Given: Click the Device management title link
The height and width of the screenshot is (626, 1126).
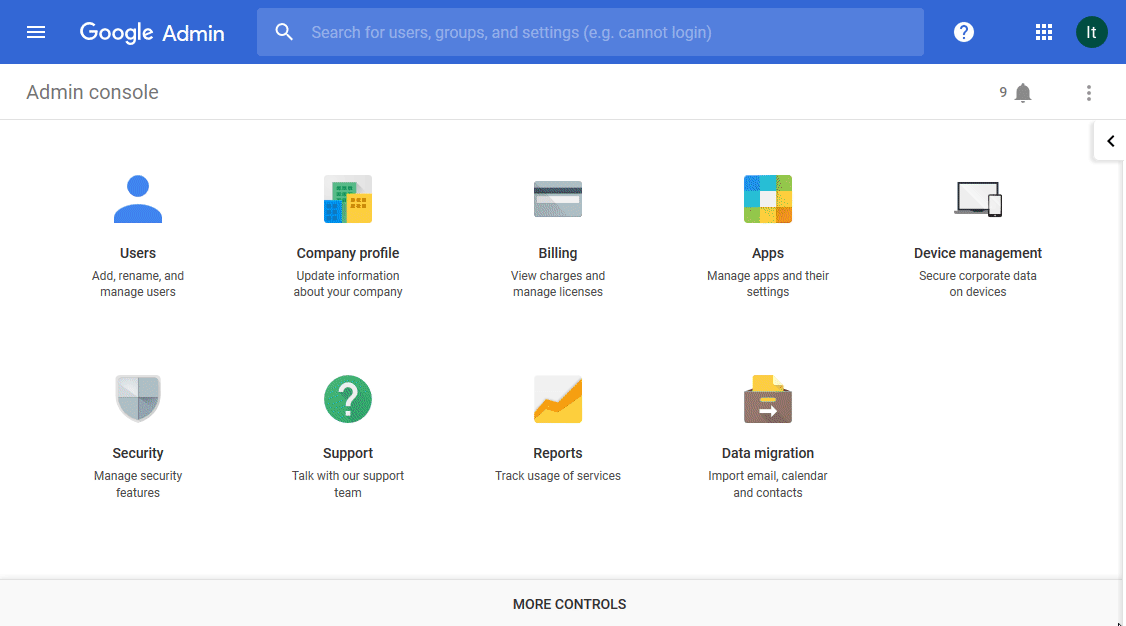Looking at the screenshot, I should point(978,253).
